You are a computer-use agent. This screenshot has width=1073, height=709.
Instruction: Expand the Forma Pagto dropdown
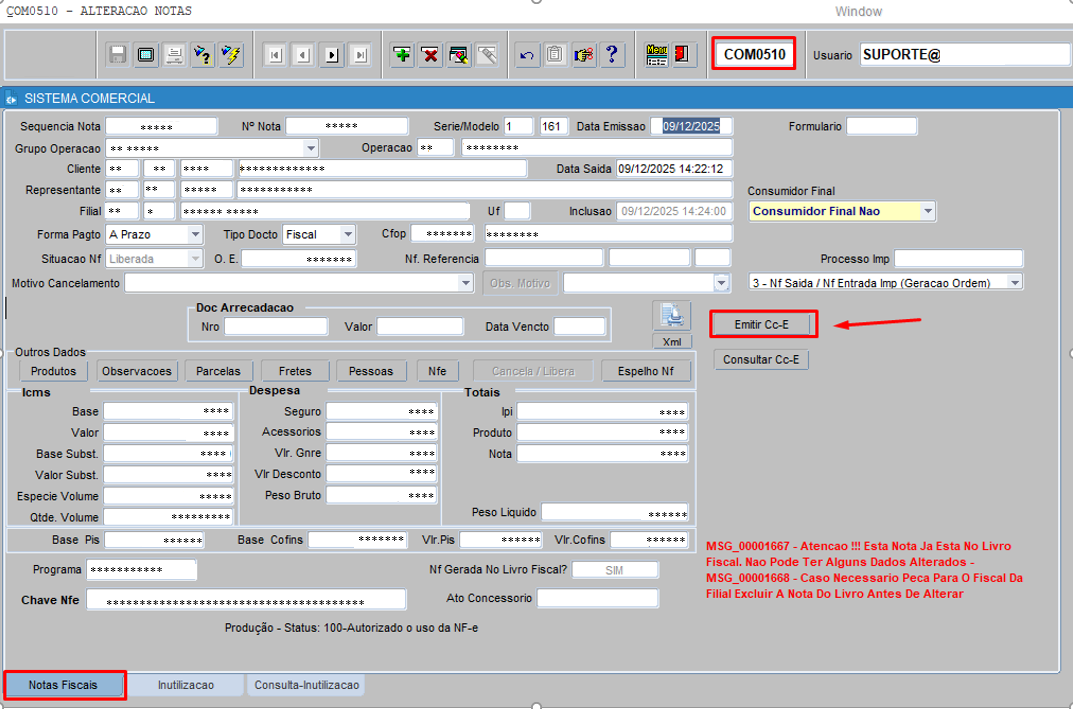pyautogui.click(x=194, y=234)
